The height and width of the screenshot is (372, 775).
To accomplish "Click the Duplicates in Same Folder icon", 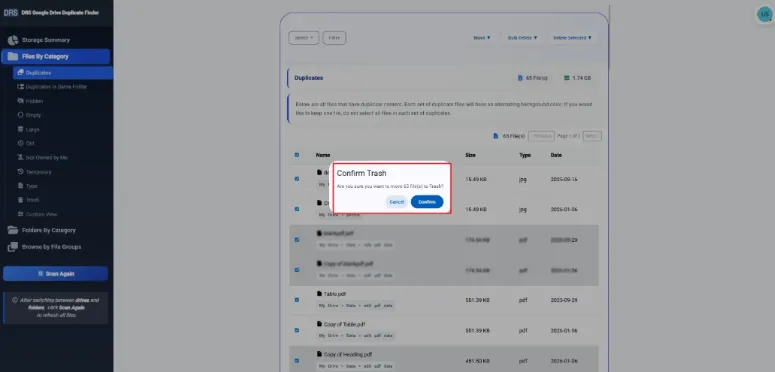I will [20, 86].
